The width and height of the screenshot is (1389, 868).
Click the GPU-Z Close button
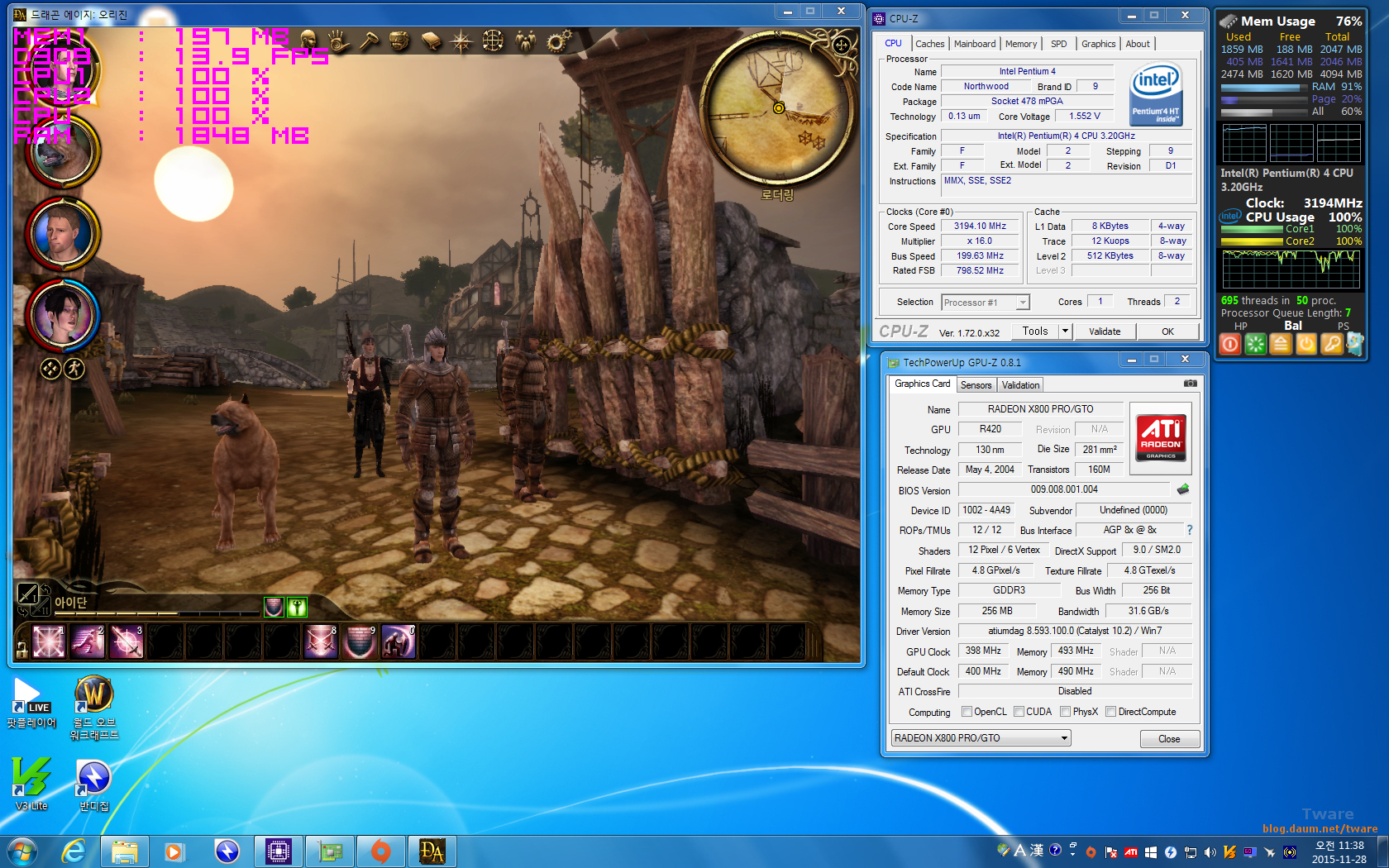[1169, 739]
